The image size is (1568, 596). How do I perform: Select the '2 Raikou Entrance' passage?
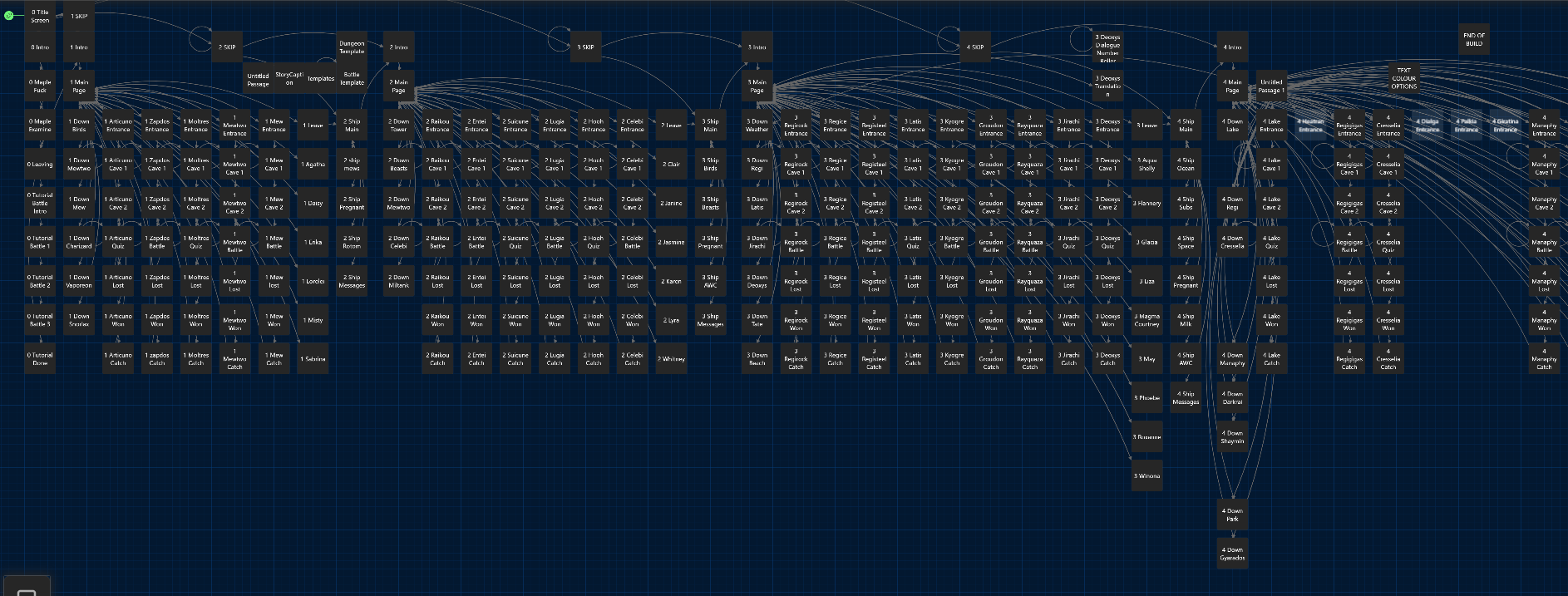click(438, 126)
